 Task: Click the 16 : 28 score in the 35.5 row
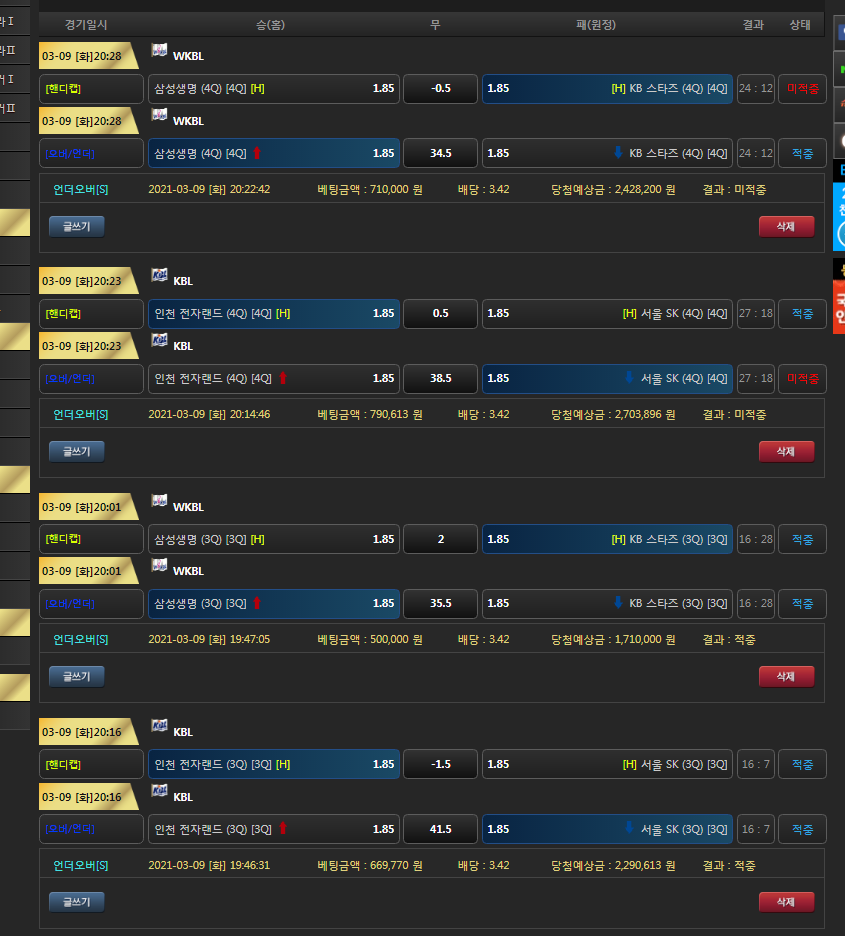coord(755,603)
